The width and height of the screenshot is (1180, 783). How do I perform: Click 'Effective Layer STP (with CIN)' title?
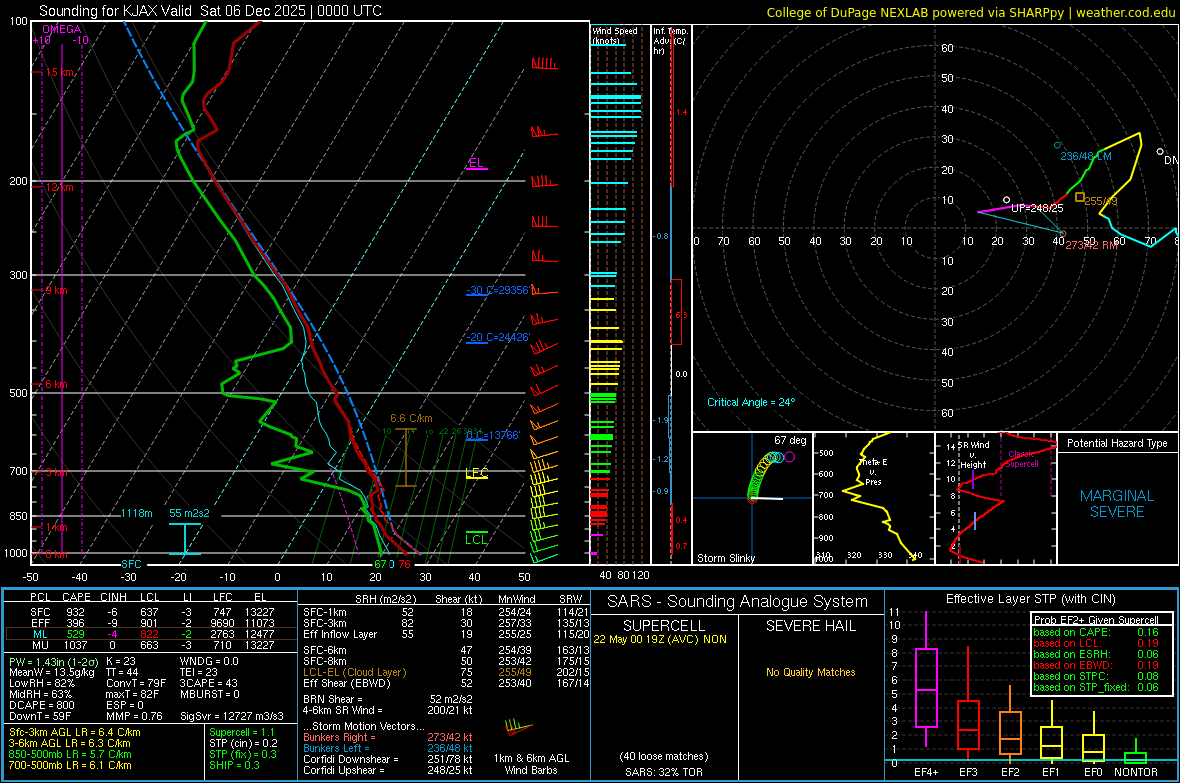1030,599
